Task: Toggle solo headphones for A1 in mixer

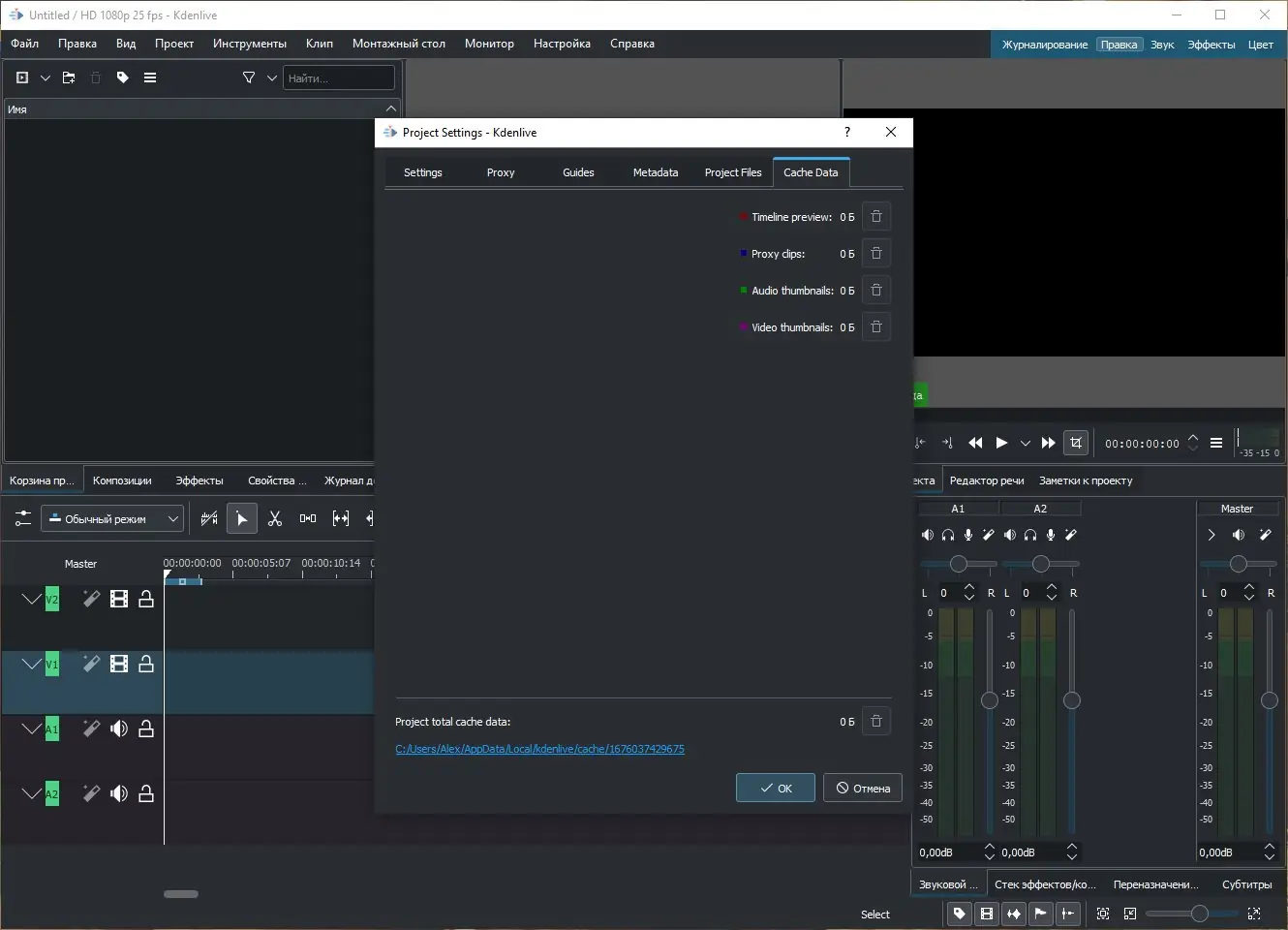Action: [948, 535]
